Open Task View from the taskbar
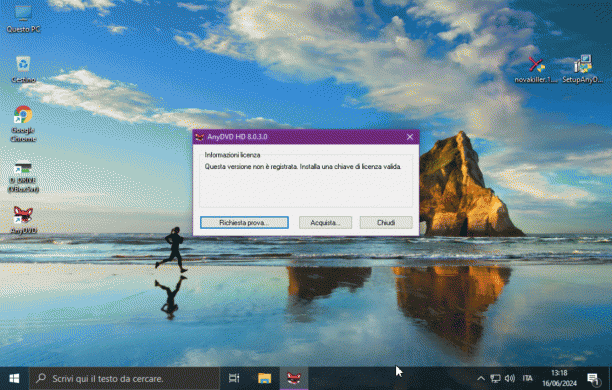Screen dimensions: 612x390 pos(234,378)
